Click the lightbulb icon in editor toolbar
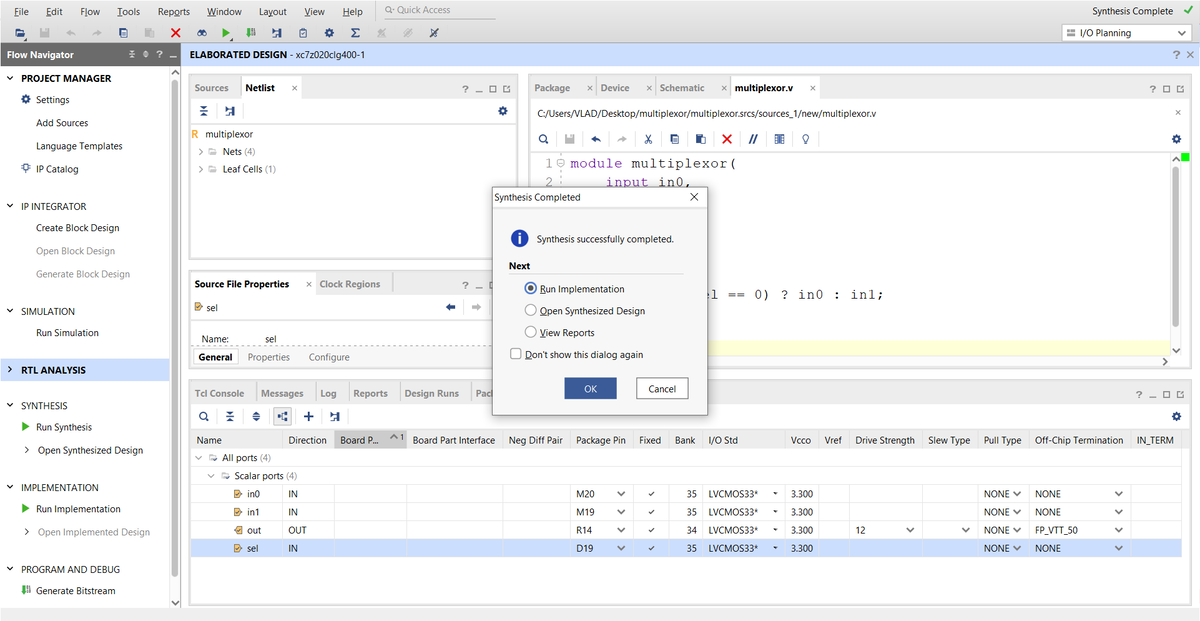This screenshot has width=1200, height=621. pyautogui.click(x=805, y=139)
